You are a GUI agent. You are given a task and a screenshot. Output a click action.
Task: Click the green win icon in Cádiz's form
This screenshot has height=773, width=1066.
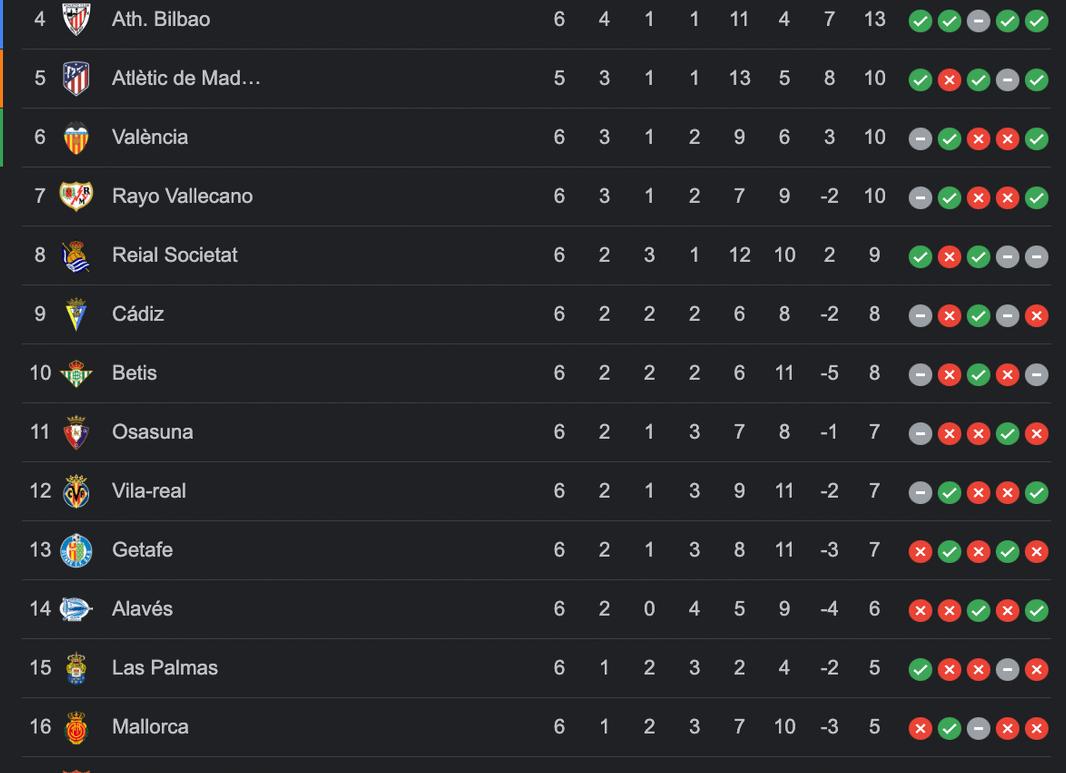(978, 316)
